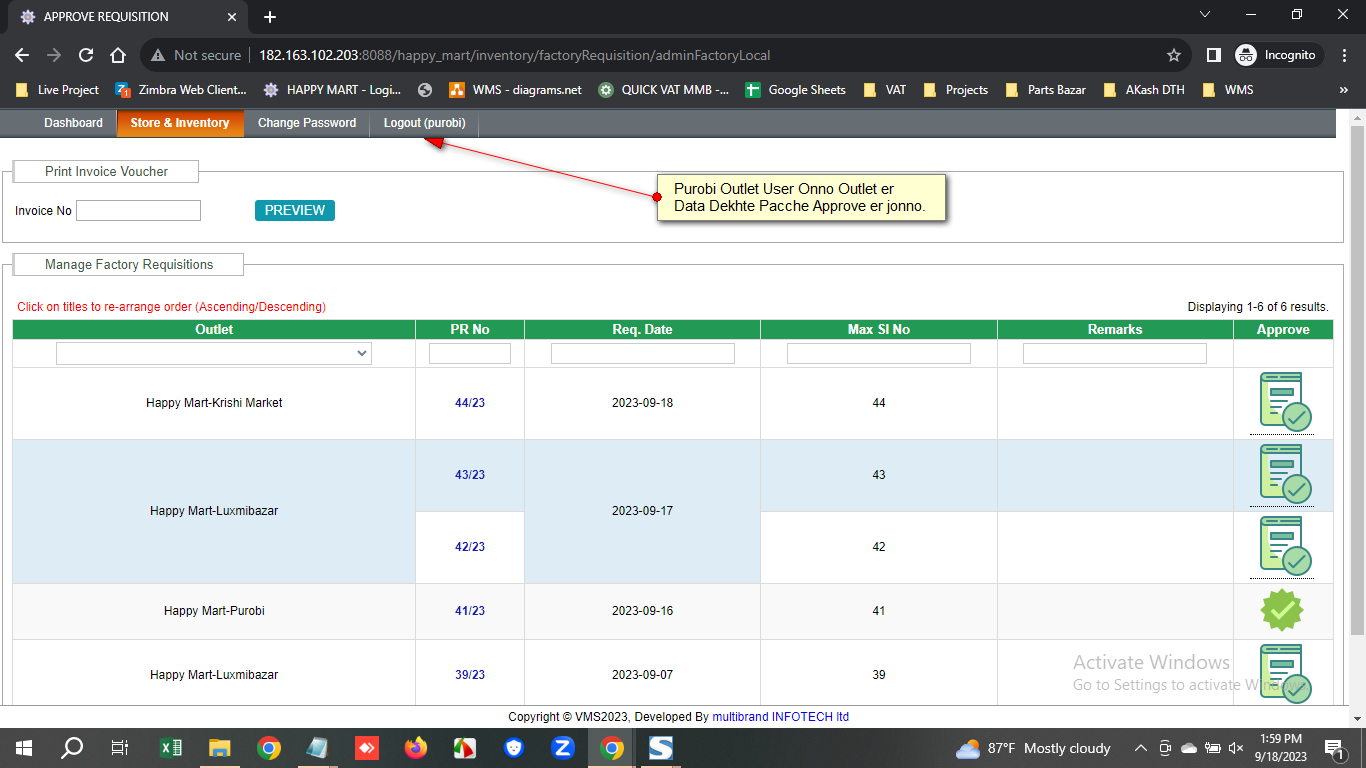Click the PREVIEW button
1366x768 pixels.
click(x=295, y=210)
